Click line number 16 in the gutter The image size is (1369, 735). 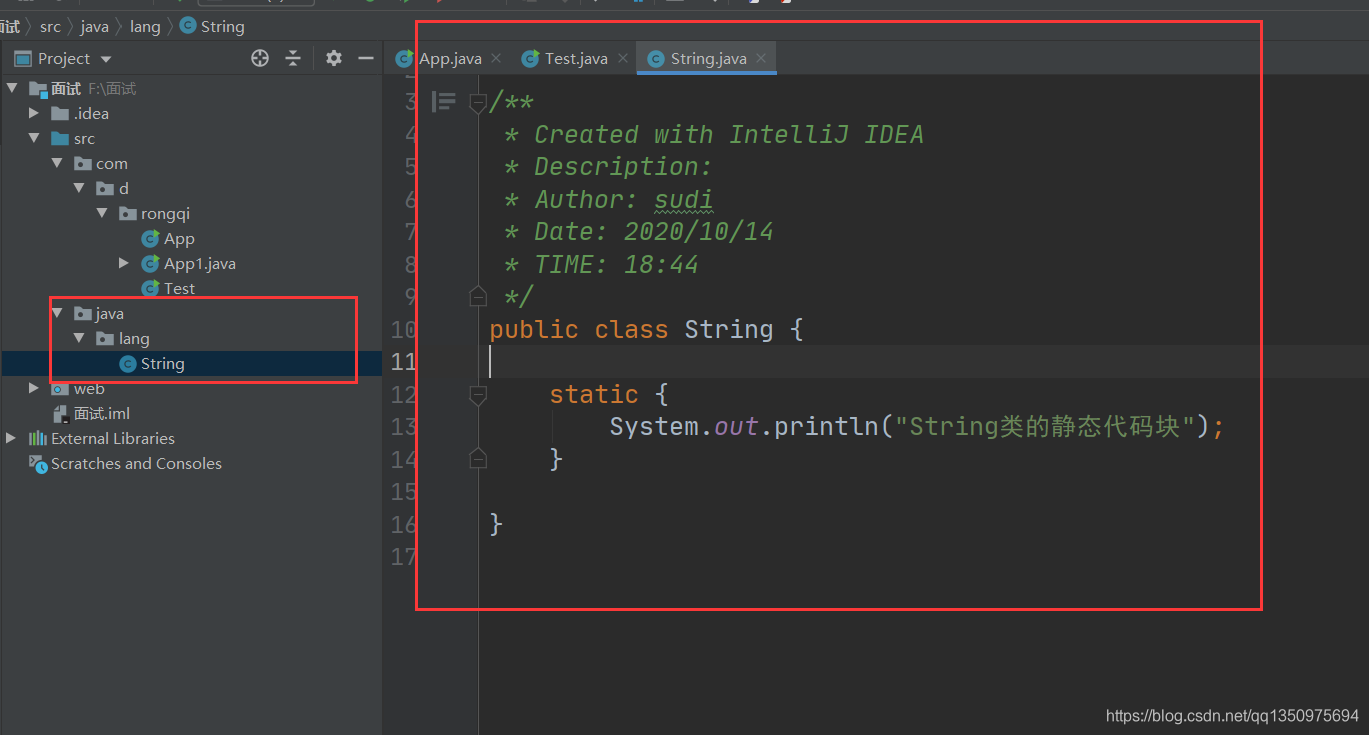404,524
